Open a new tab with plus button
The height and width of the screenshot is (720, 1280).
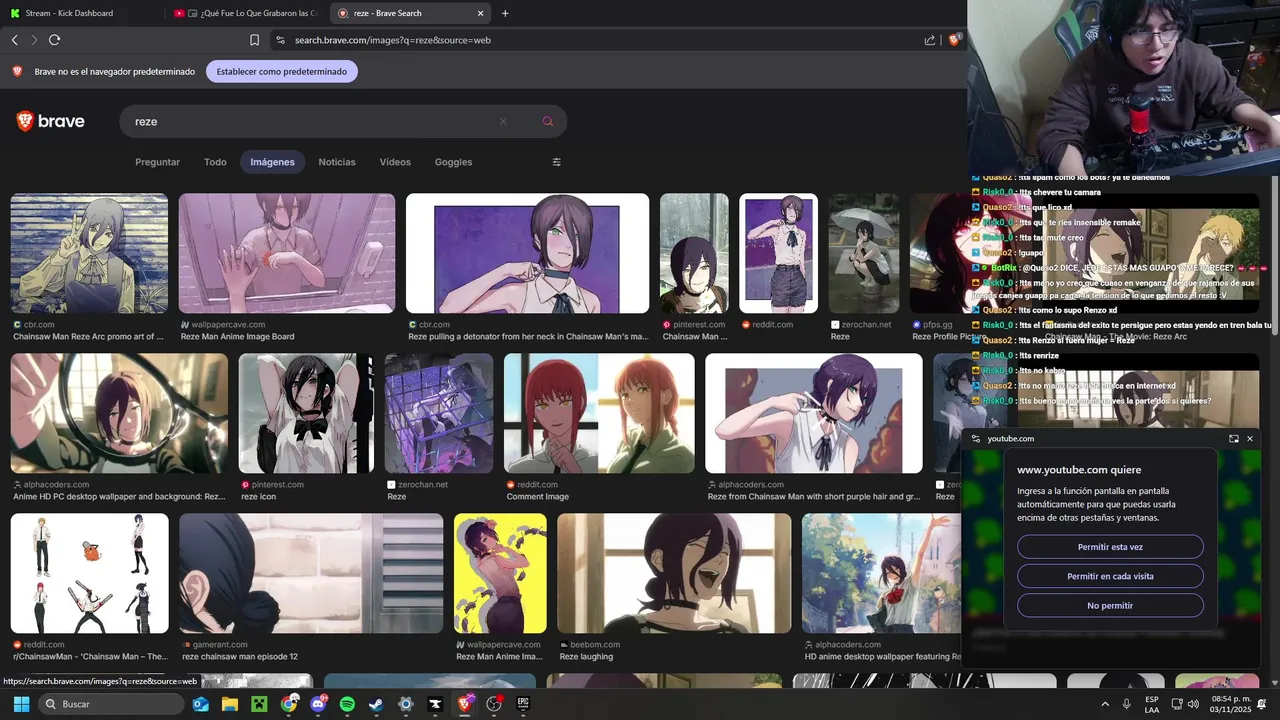tap(505, 13)
